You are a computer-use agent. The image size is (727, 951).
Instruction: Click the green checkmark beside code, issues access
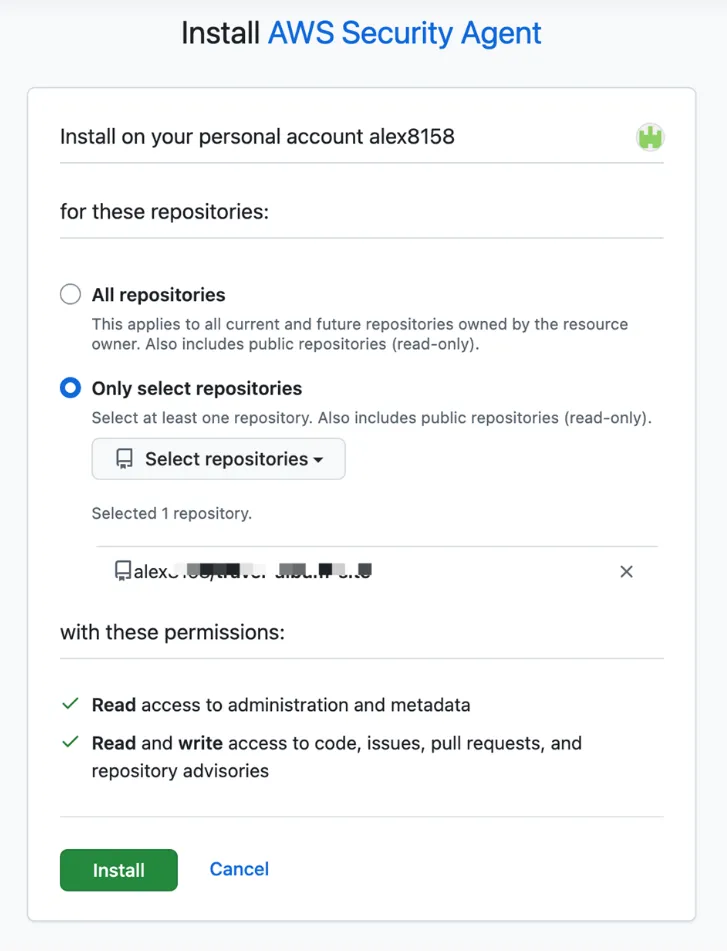click(70, 742)
